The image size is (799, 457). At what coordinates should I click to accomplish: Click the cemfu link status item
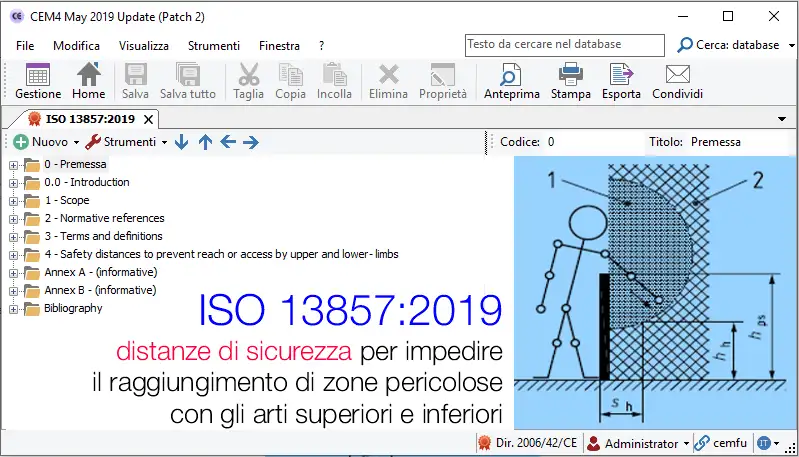coord(720,443)
